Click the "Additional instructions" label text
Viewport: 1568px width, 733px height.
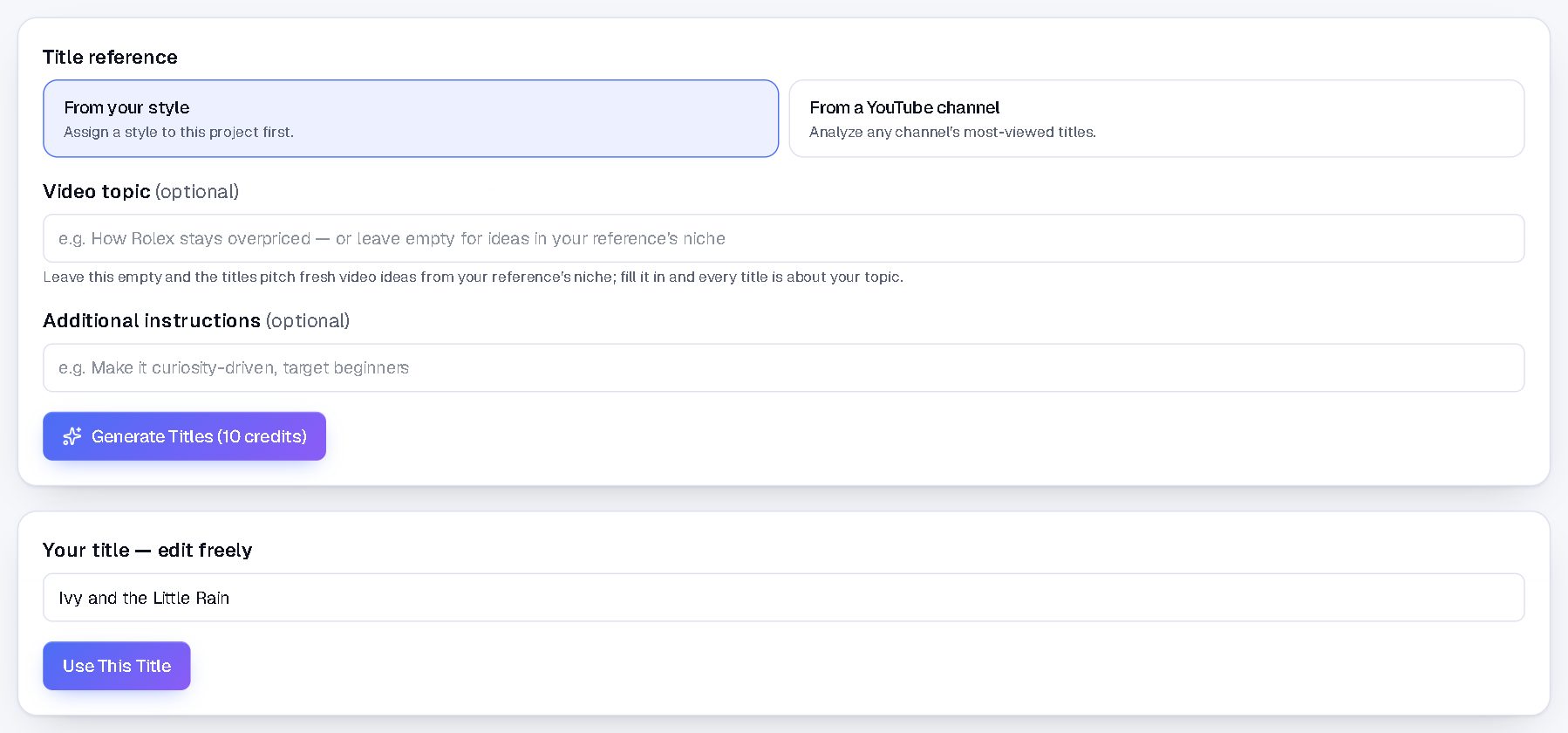coord(152,321)
